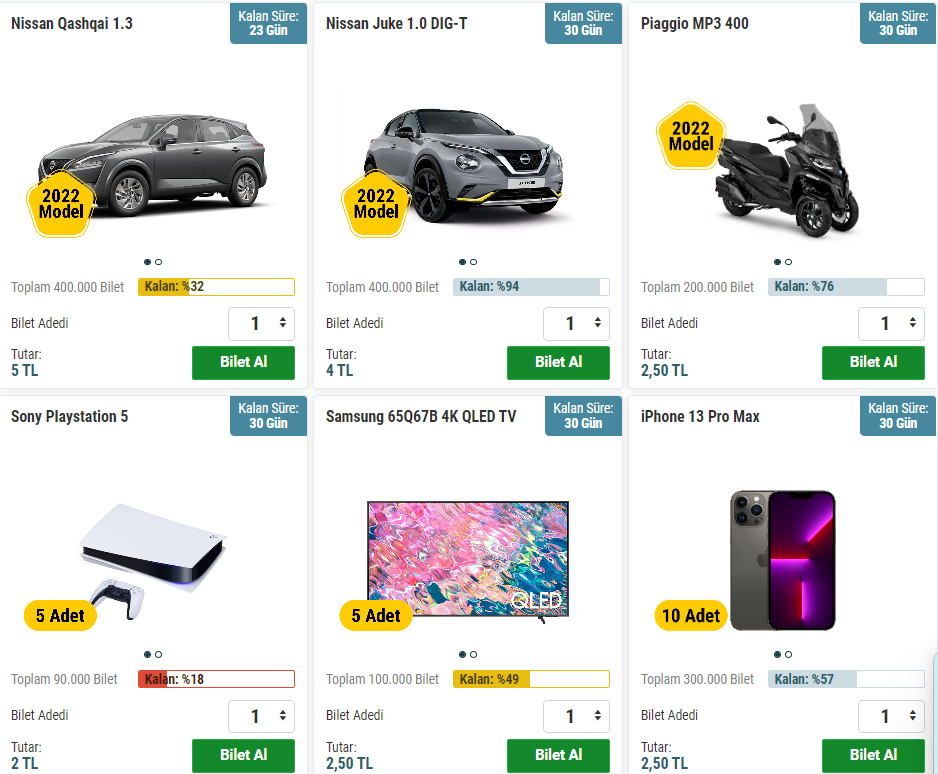Expand ticket quantity selector for Nissan Juke
This screenshot has height=774, width=938.
tap(577, 323)
